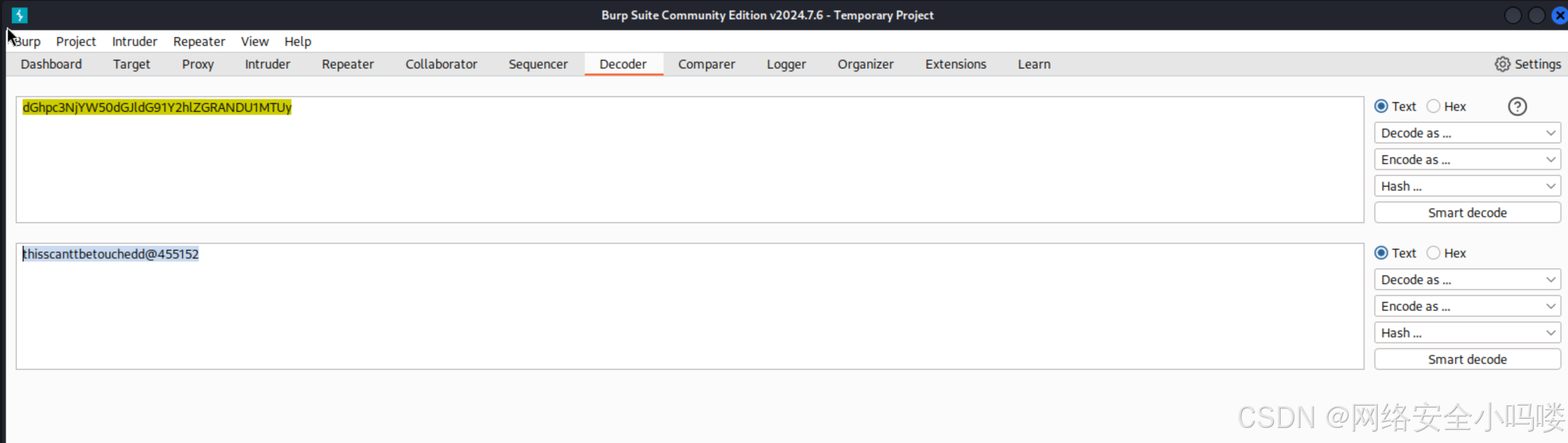The height and width of the screenshot is (443, 1568).
Task: Switch to the Intruder tab
Action: click(267, 64)
